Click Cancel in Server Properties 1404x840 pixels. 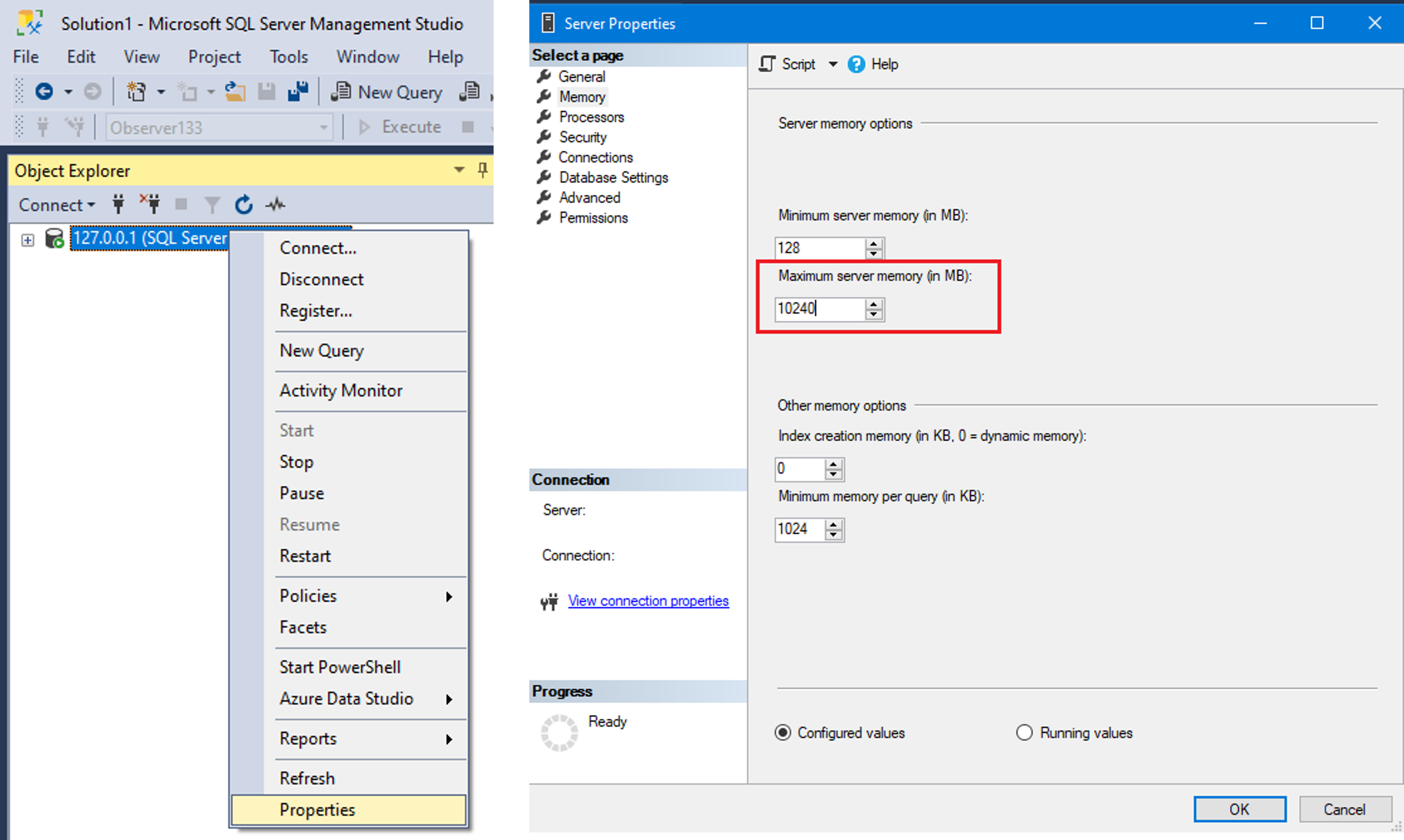[1345, 809]
